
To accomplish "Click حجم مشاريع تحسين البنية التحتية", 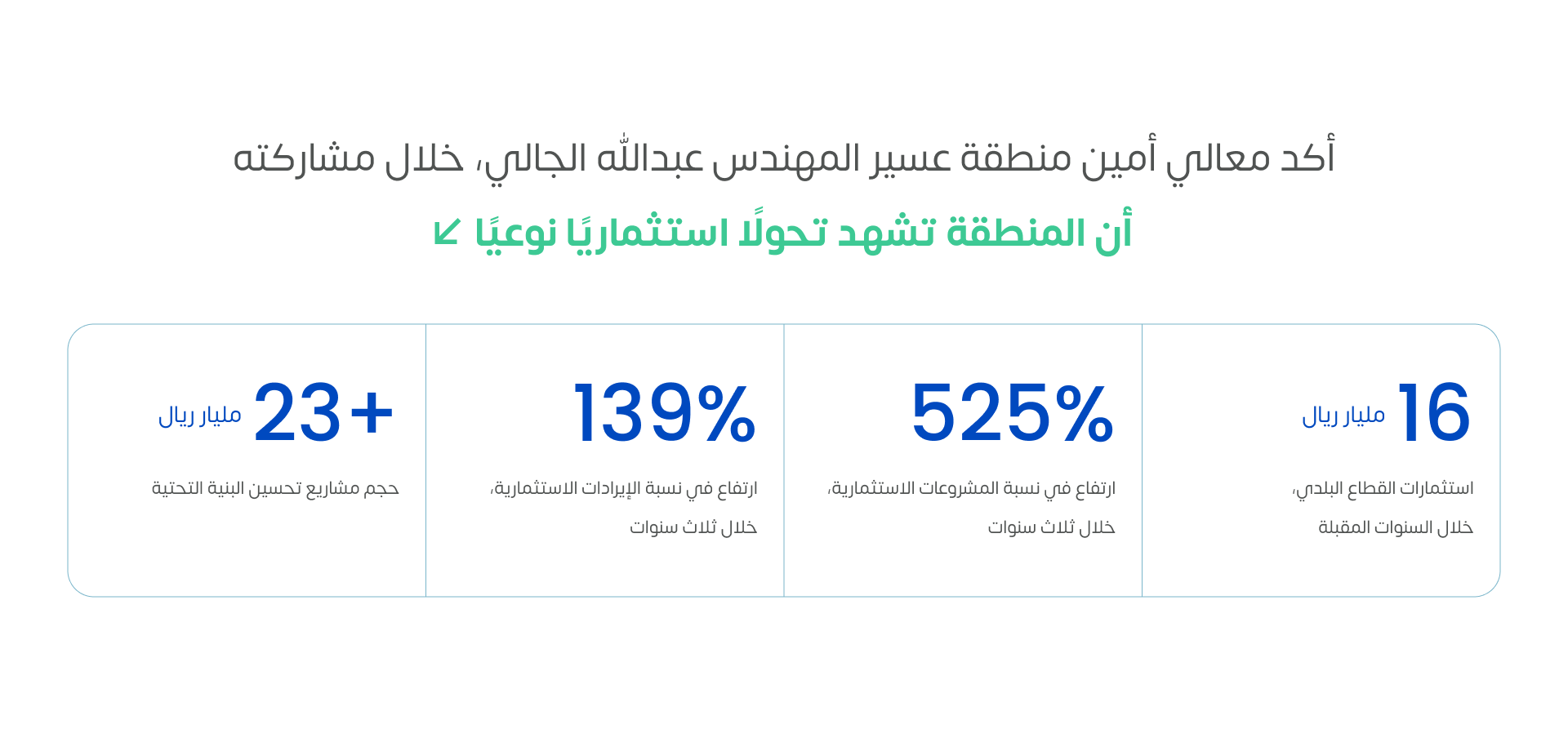I will [x=275, y=488].
